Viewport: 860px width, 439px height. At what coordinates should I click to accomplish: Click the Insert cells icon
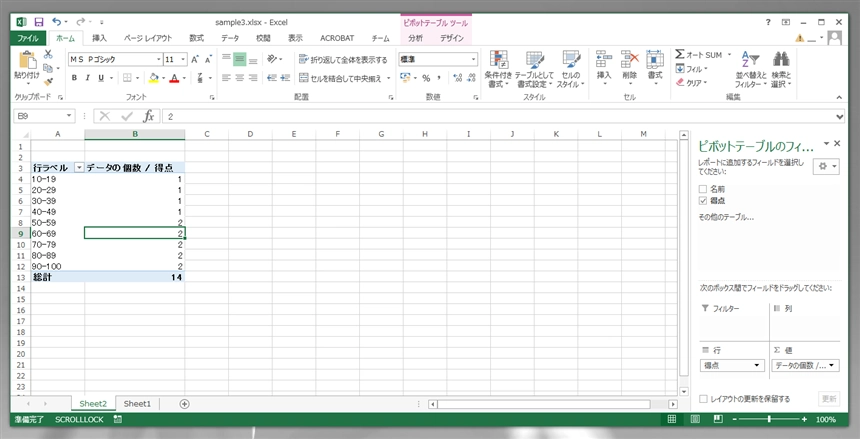[604, 60]
